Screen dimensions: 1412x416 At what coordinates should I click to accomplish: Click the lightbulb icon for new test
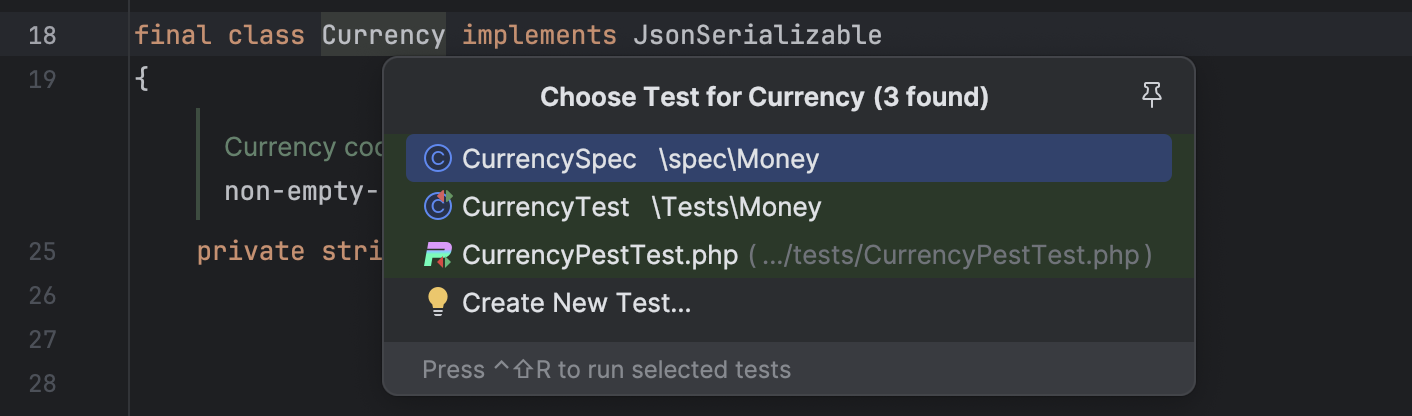coord(437,302)
